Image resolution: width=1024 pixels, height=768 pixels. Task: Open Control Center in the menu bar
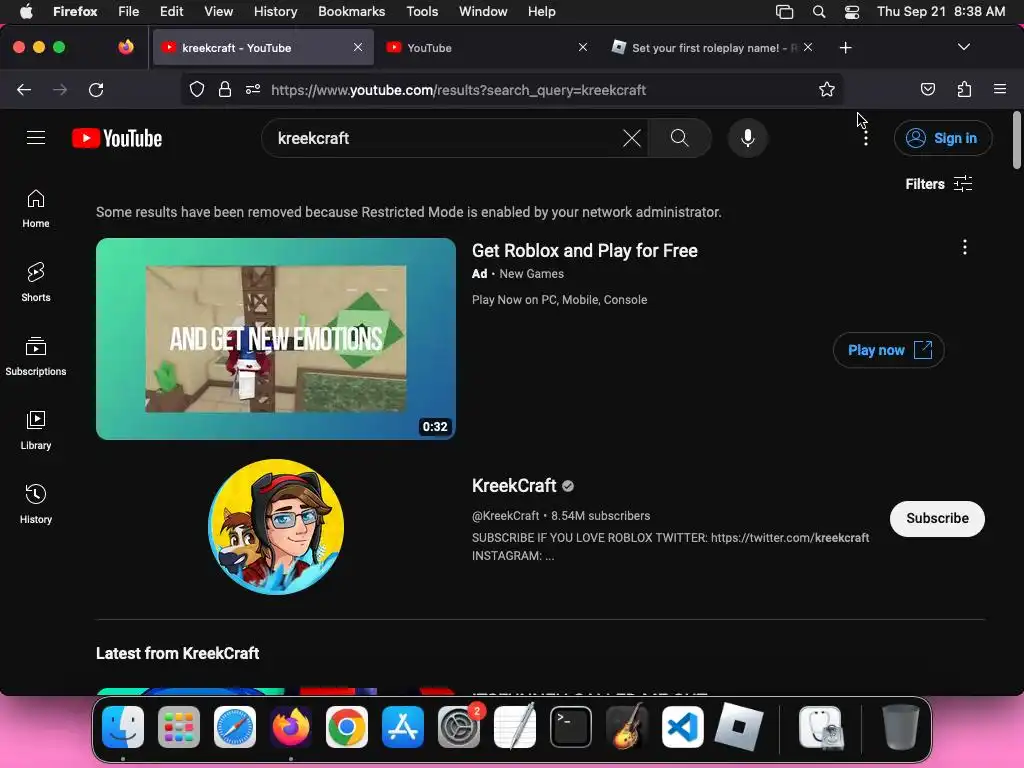[852, 11]
